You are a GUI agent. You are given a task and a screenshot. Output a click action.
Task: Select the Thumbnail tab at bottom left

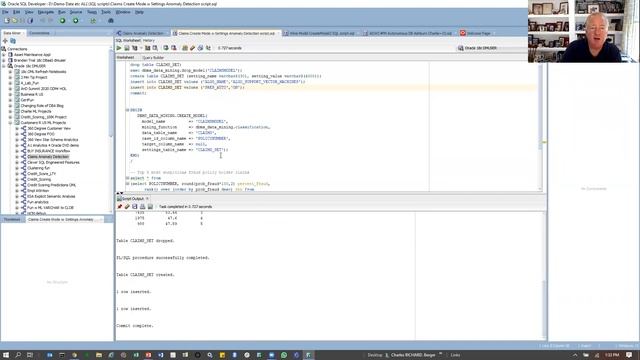point(12,220)
